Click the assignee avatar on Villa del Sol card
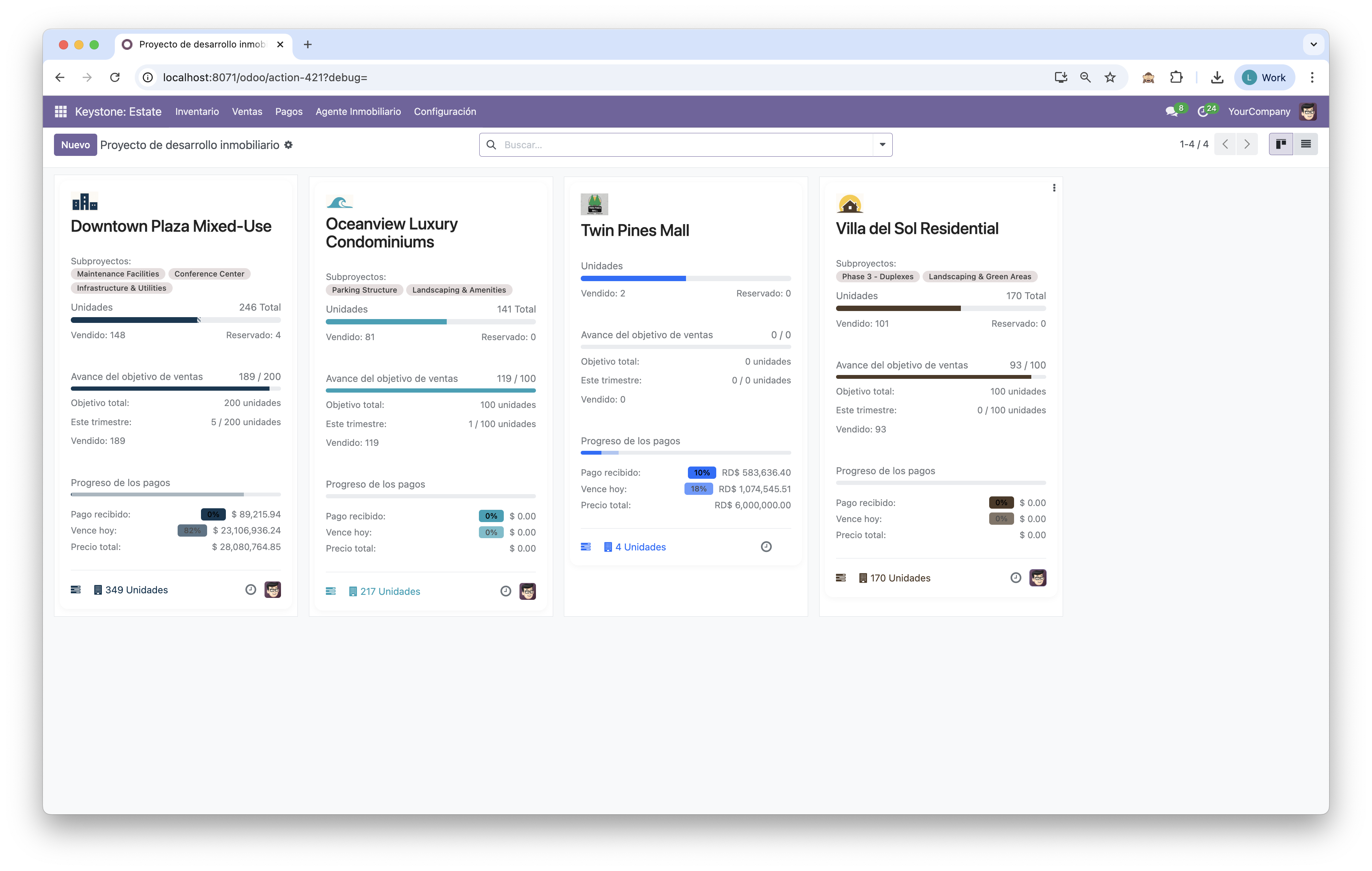The image size is (1372, 871). (1038, 578)
